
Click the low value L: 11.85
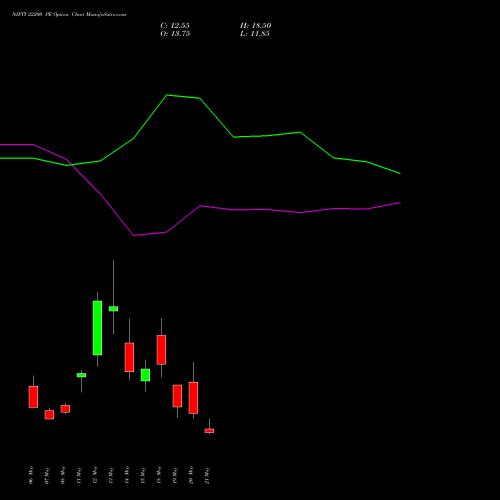click(255, 34)
